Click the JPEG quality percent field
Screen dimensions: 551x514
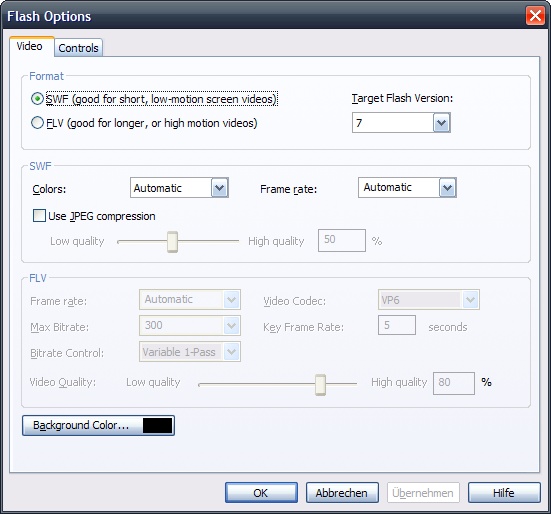click(x=342, y=240)
